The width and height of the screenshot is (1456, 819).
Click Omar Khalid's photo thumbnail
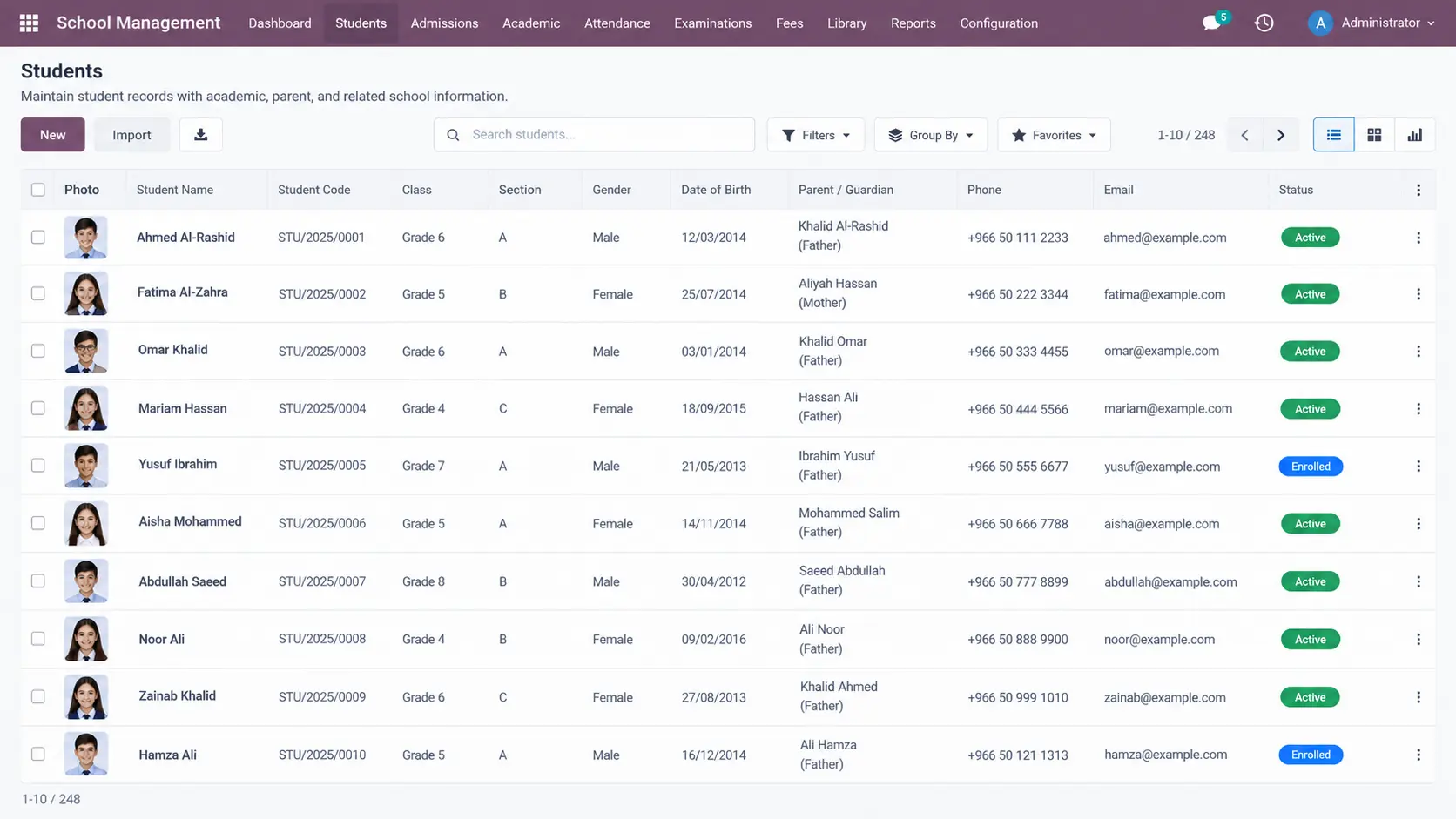tap(85, 351)
